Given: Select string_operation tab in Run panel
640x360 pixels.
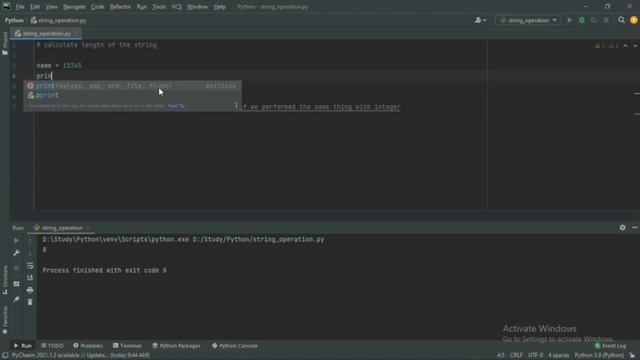Looking at the screenshot, I should (x=61, y=228).
